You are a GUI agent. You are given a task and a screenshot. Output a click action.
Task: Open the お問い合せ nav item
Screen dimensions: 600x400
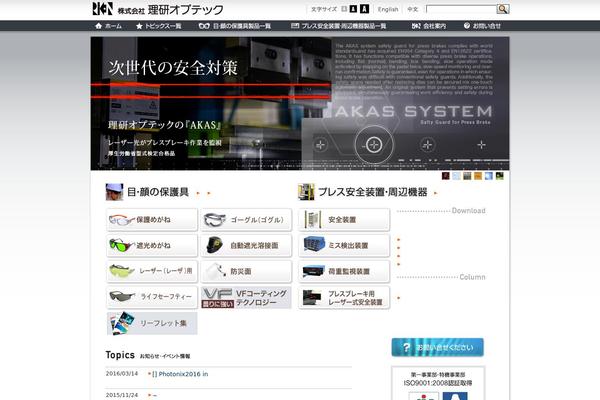click(x=482, y=26)
